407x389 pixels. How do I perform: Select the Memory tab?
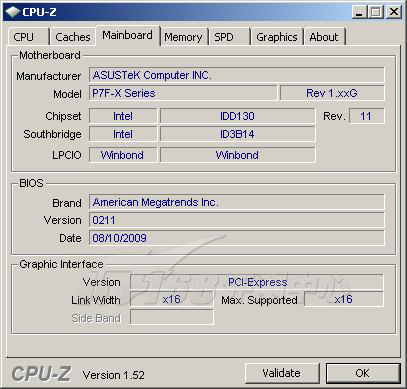184,37
